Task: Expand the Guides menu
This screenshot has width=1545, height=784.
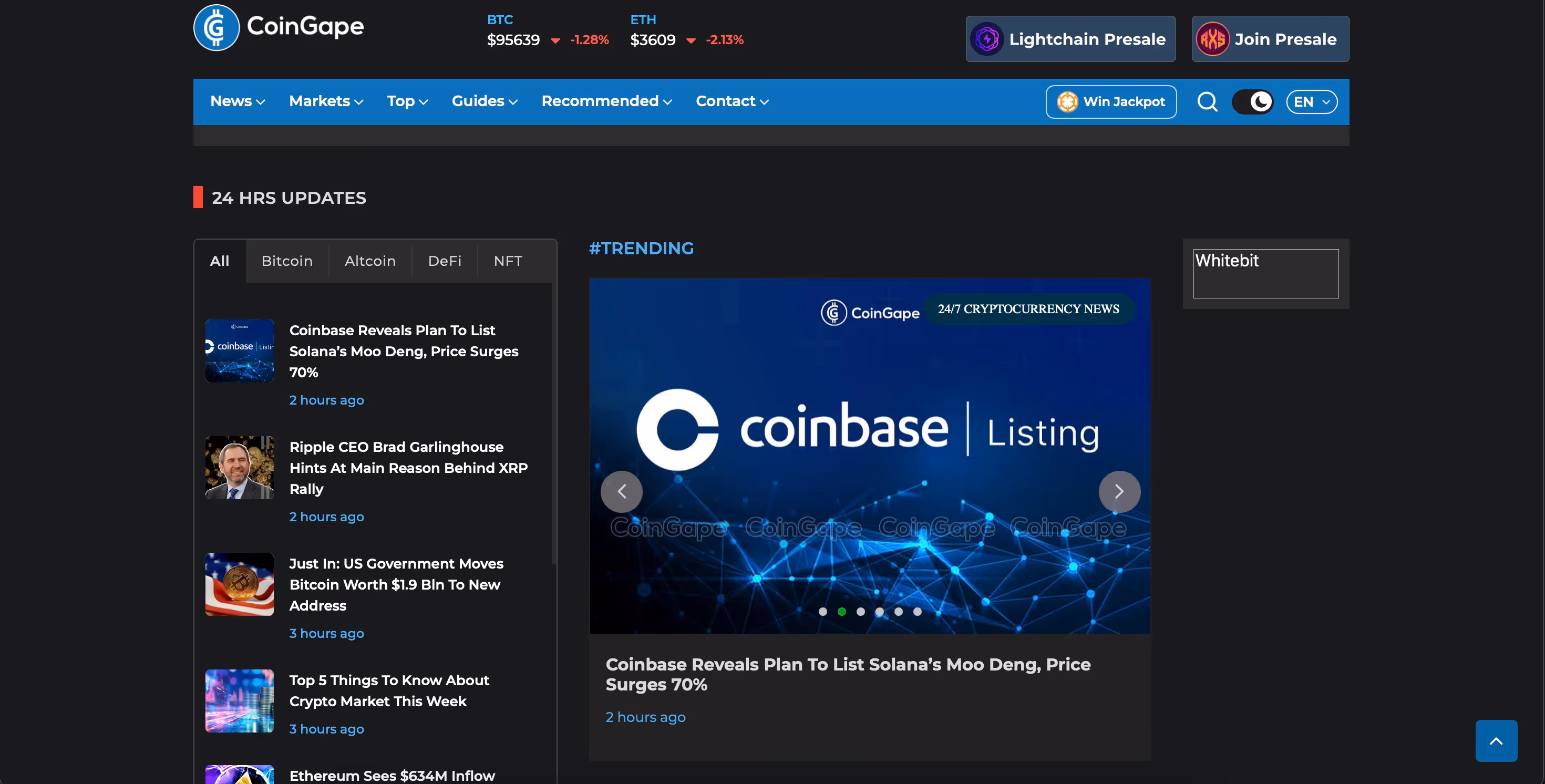Action: (485, 101)
